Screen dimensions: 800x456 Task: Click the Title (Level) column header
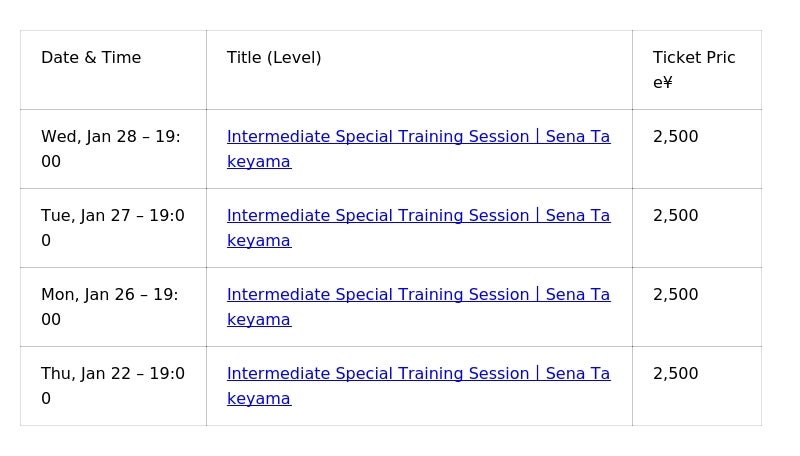(x=274, y=58)
